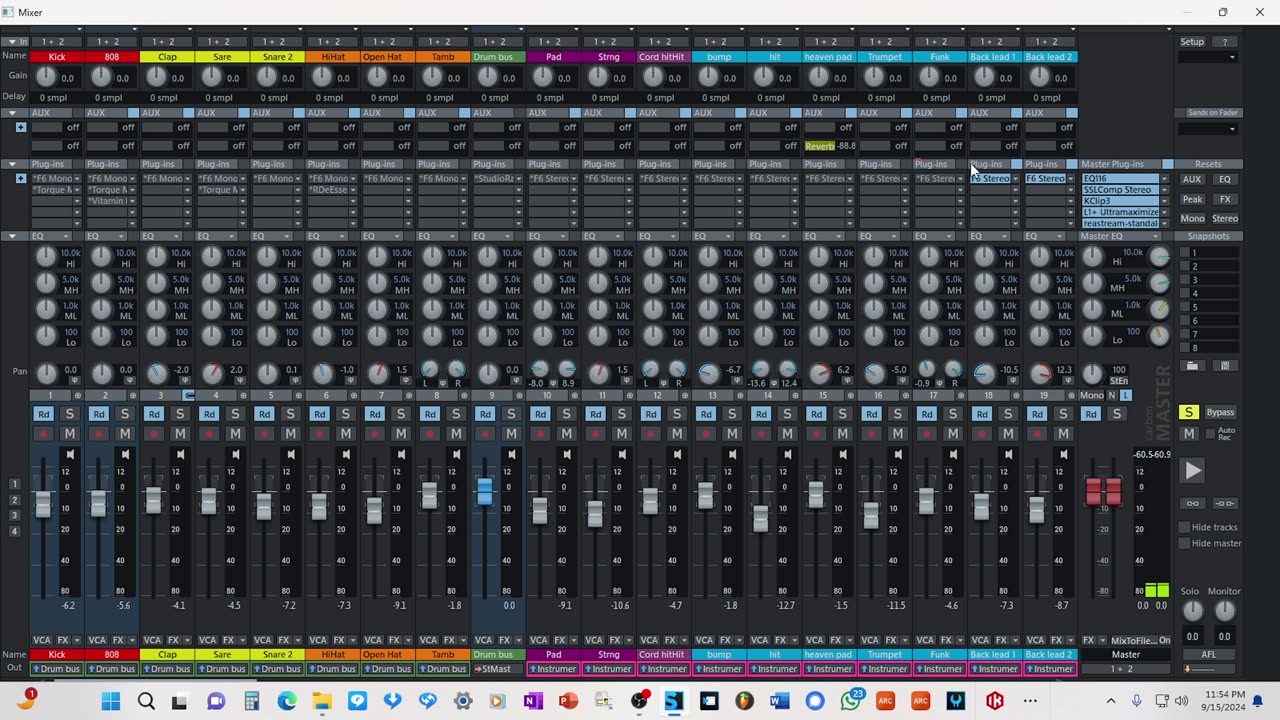Open the mixer Setup button
Image resolution: width=1280 pixels, height=720 pixels.
tap(1192, 42)
